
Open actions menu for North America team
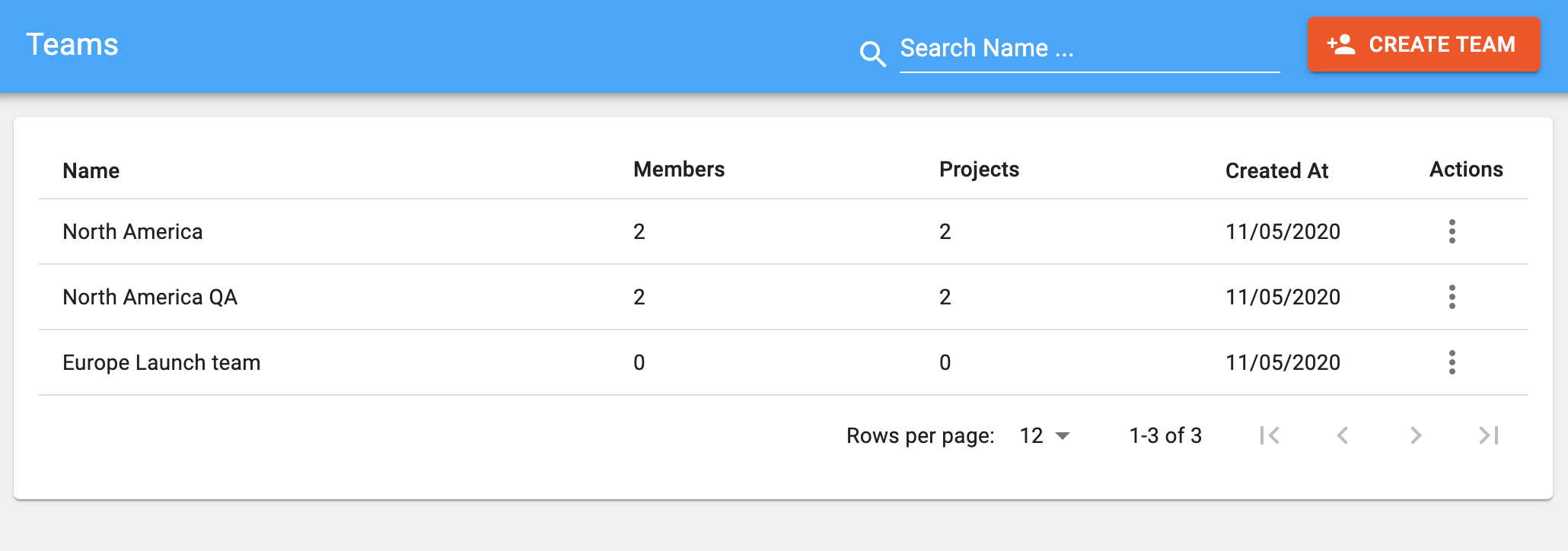[1452, 231]
